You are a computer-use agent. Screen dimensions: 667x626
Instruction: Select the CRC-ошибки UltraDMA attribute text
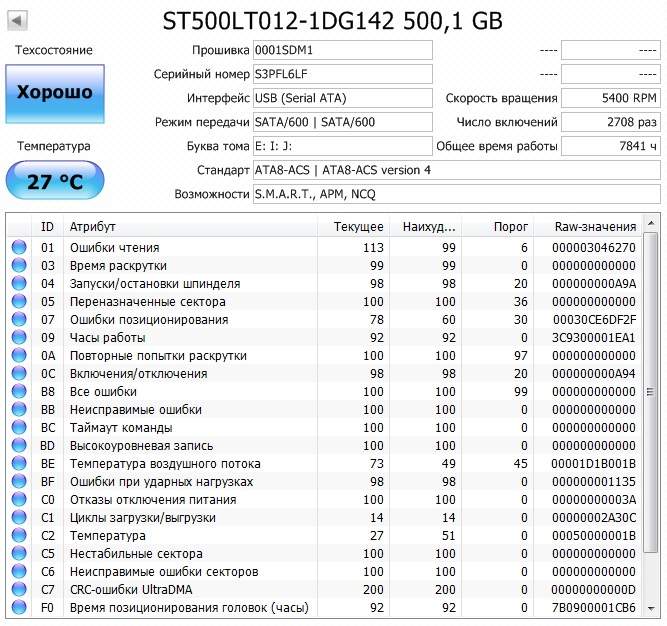click(x=131, y=589)
